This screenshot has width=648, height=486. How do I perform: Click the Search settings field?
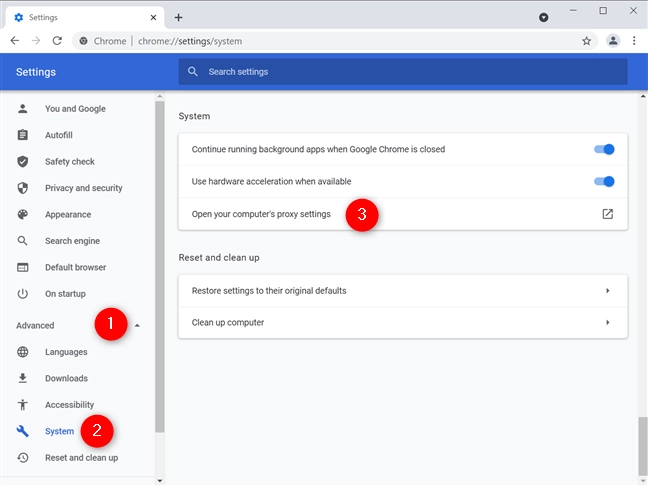403,71
